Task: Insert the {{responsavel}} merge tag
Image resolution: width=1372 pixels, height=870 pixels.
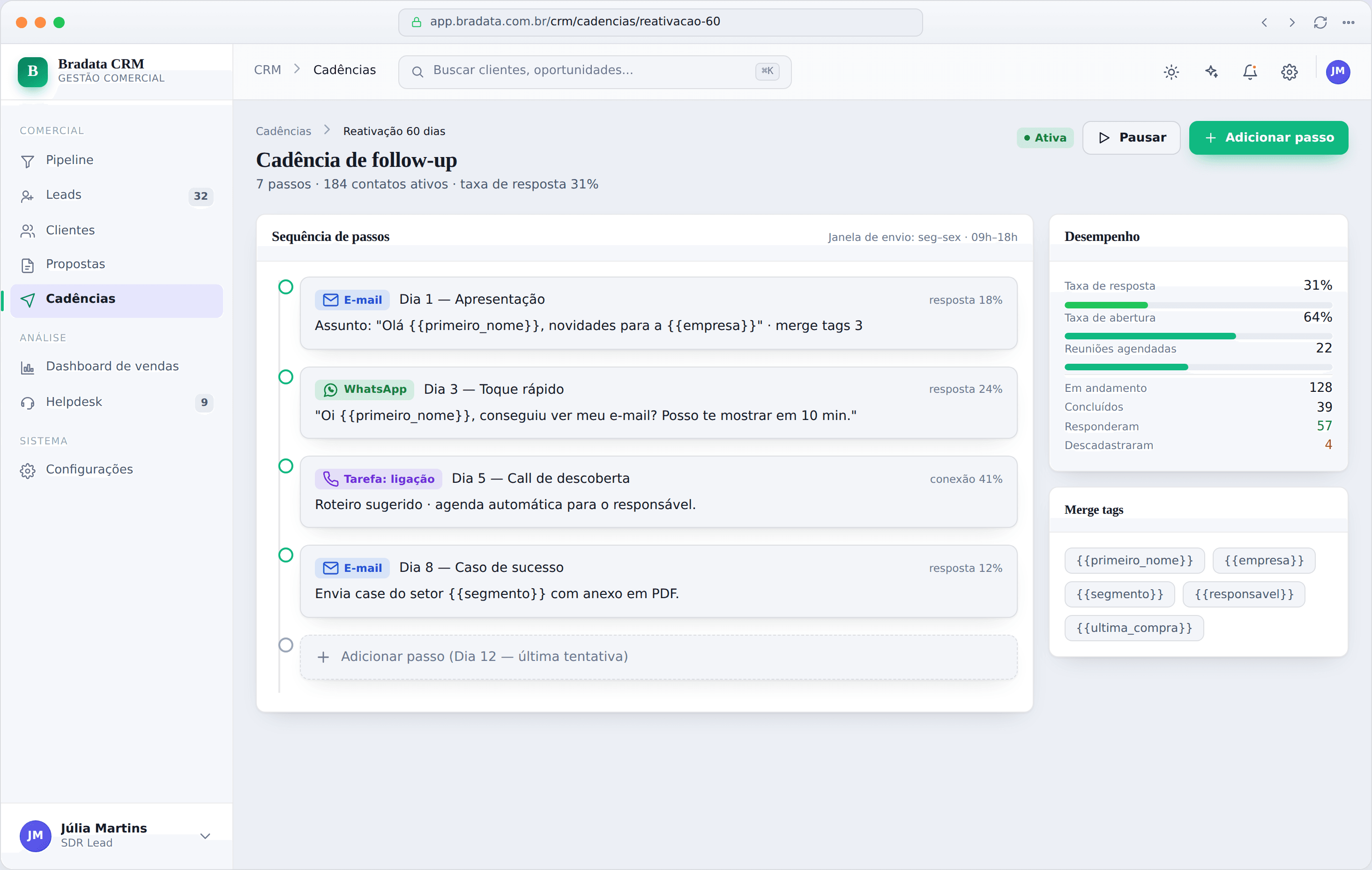Action: pos(1243,594)
